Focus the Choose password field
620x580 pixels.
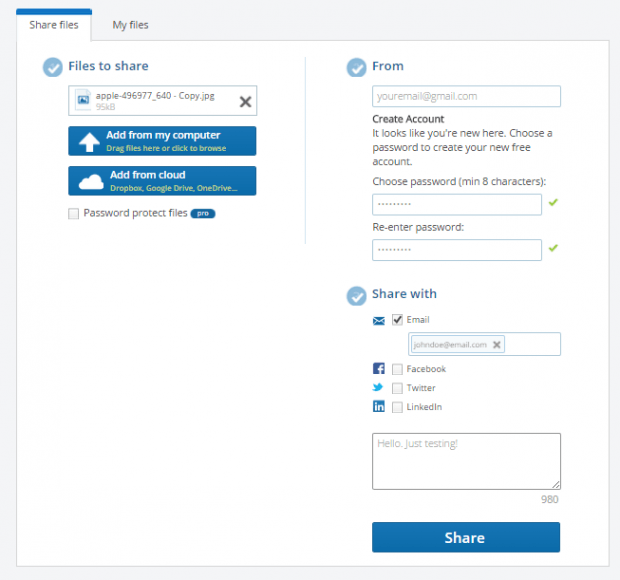point(457,204)
